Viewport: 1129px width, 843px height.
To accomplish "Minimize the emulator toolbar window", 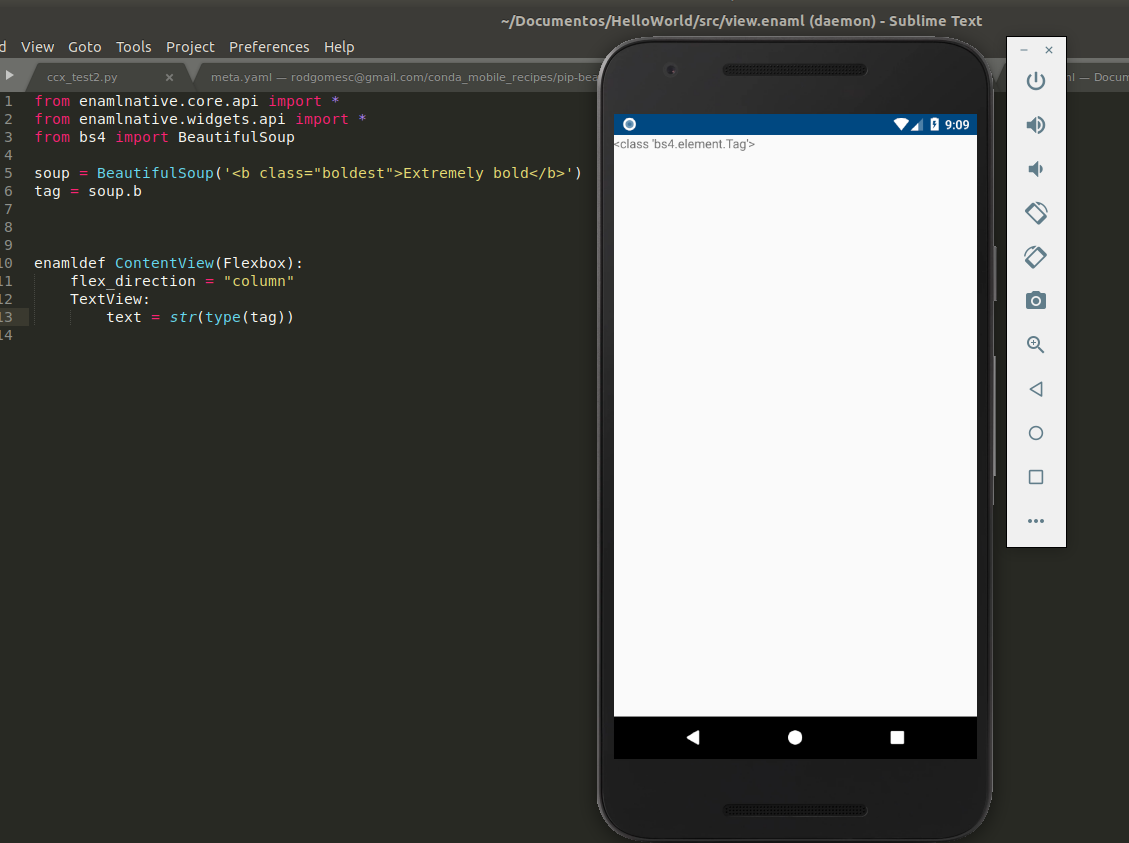I will coord(1024,50).
